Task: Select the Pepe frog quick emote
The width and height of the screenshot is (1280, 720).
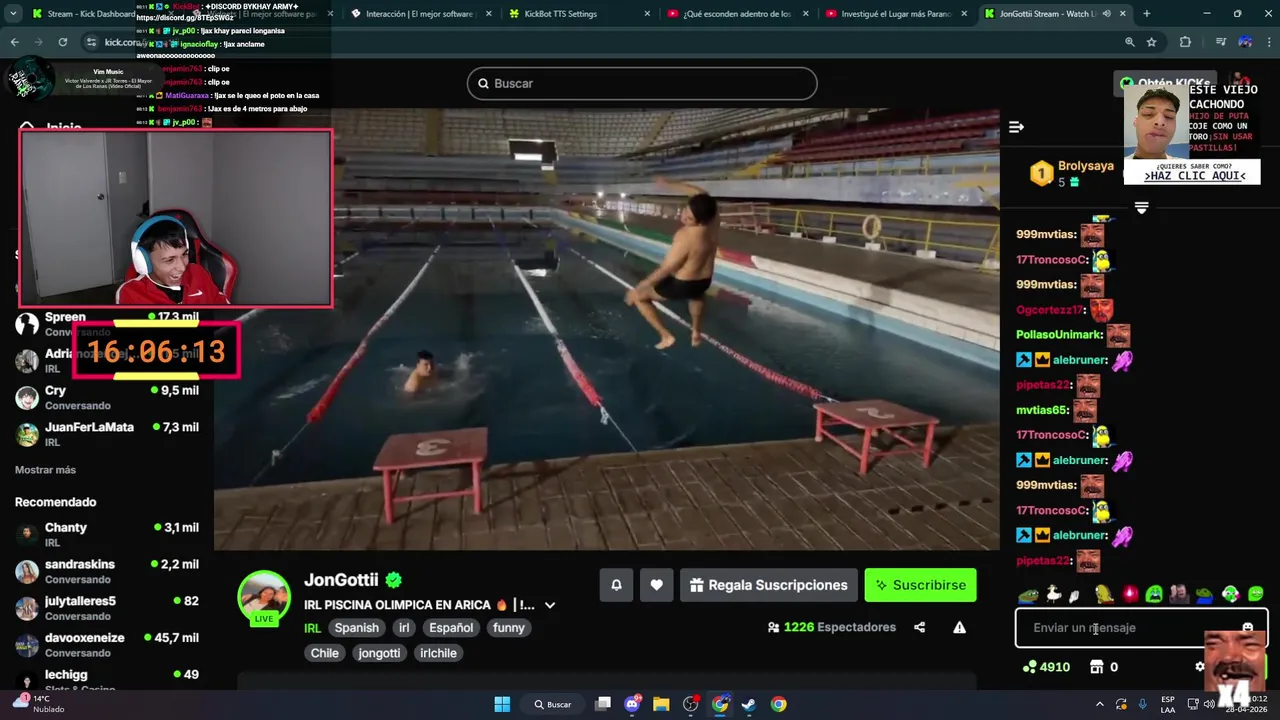Action: pyautogui.click(x=1028, y=594)
